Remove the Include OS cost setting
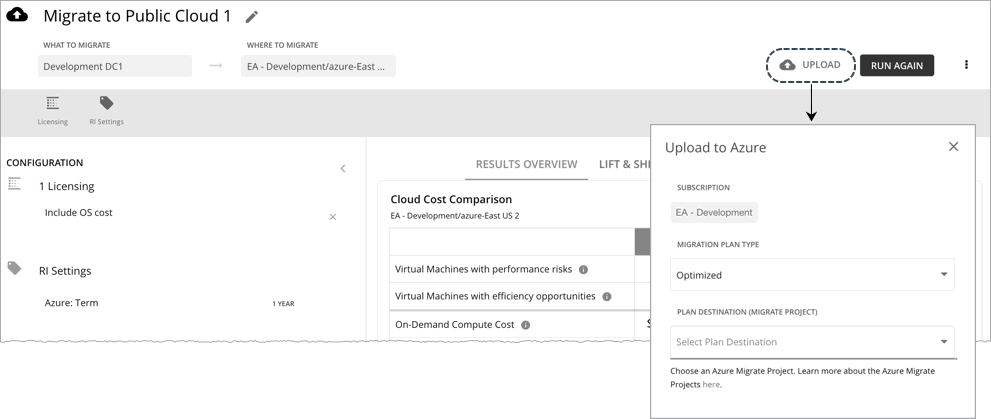Image resolution: width=991 pixels, height=419 pixels. pos(333,217)
